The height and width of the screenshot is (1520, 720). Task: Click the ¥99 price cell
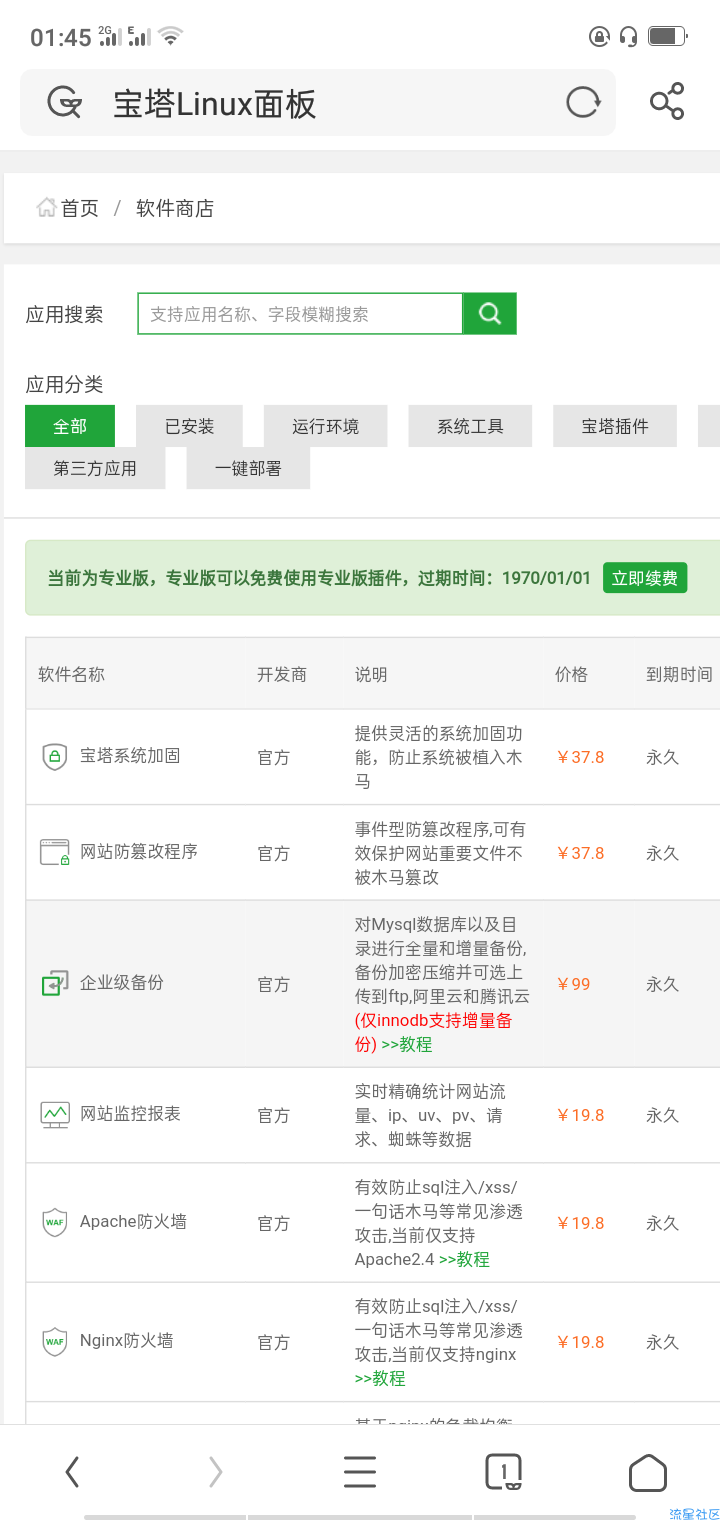[x=574, y=984]
